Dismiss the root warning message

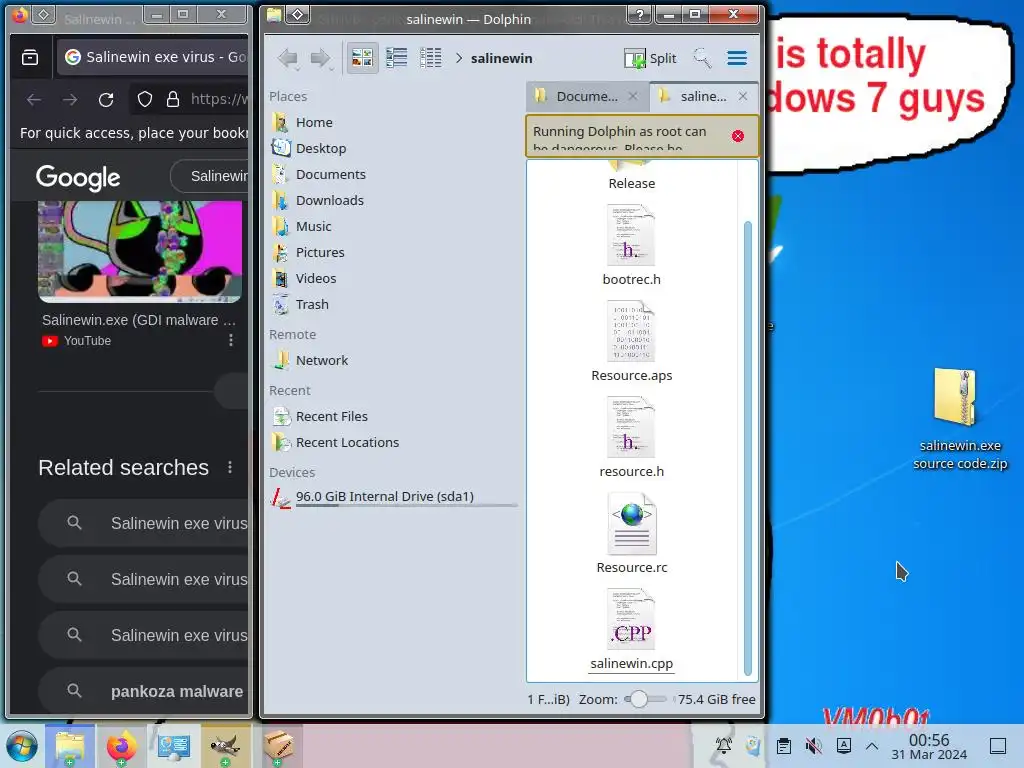tap(738, 136)
